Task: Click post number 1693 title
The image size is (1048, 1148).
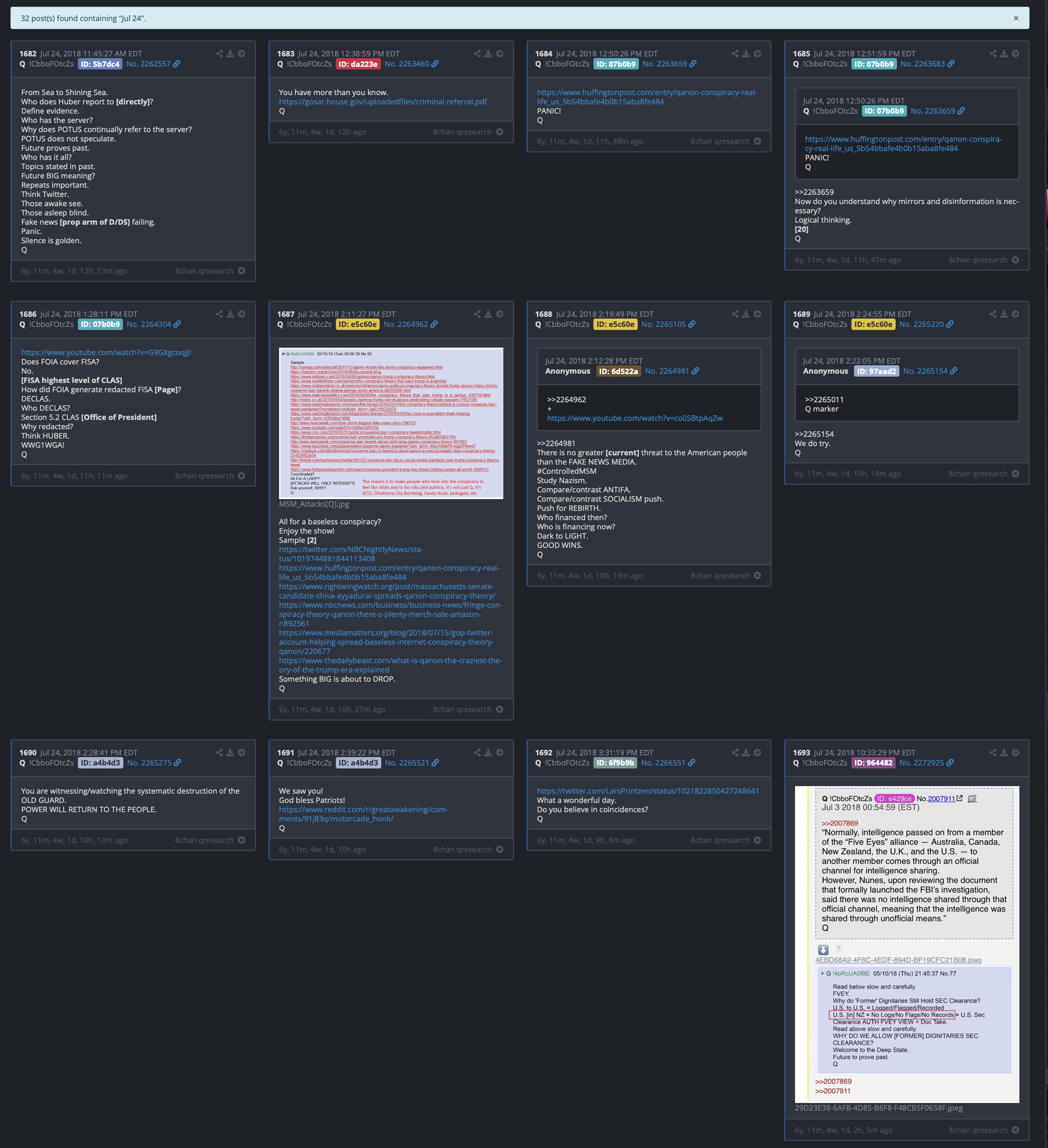Action: [x=801, y=752]
